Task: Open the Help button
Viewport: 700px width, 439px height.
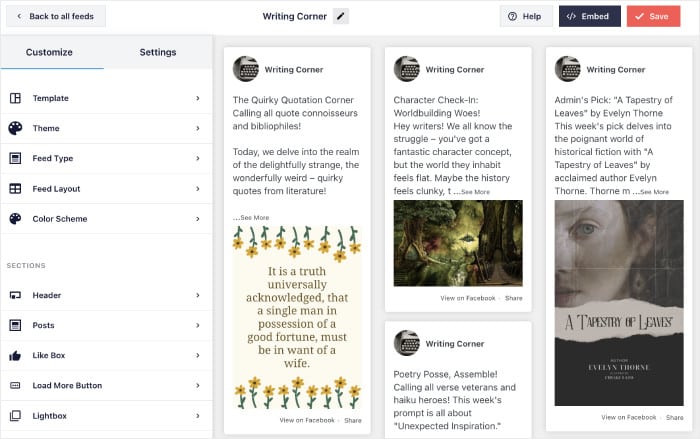Action: pos(526,17)
